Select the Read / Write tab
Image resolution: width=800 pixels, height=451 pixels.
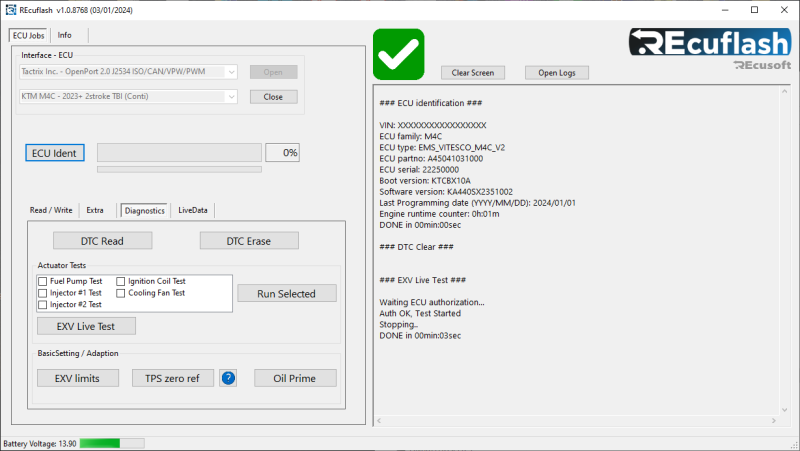(x=51, y=210)
